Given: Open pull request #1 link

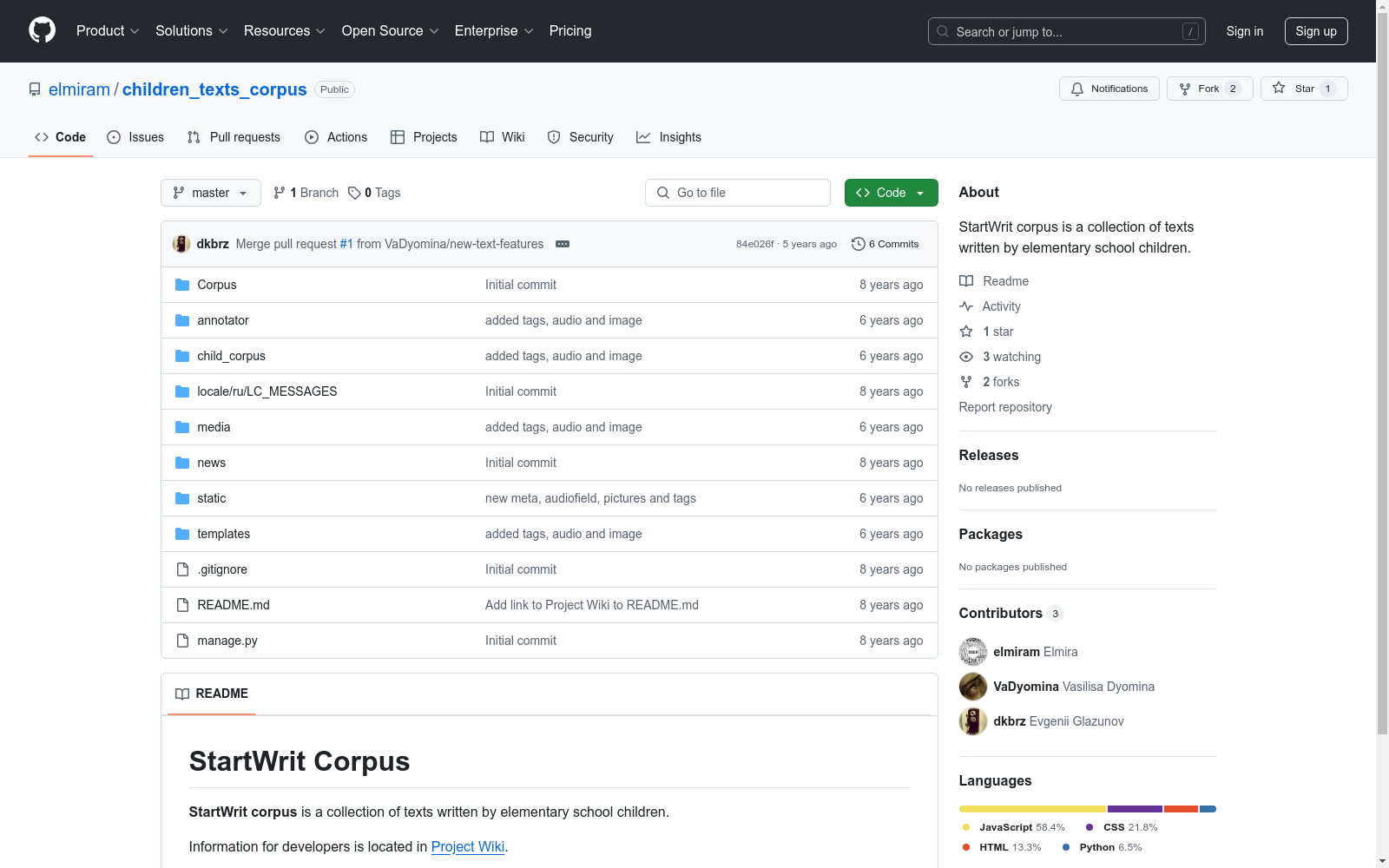Looking at the screenshot, I should pos(346,244).
